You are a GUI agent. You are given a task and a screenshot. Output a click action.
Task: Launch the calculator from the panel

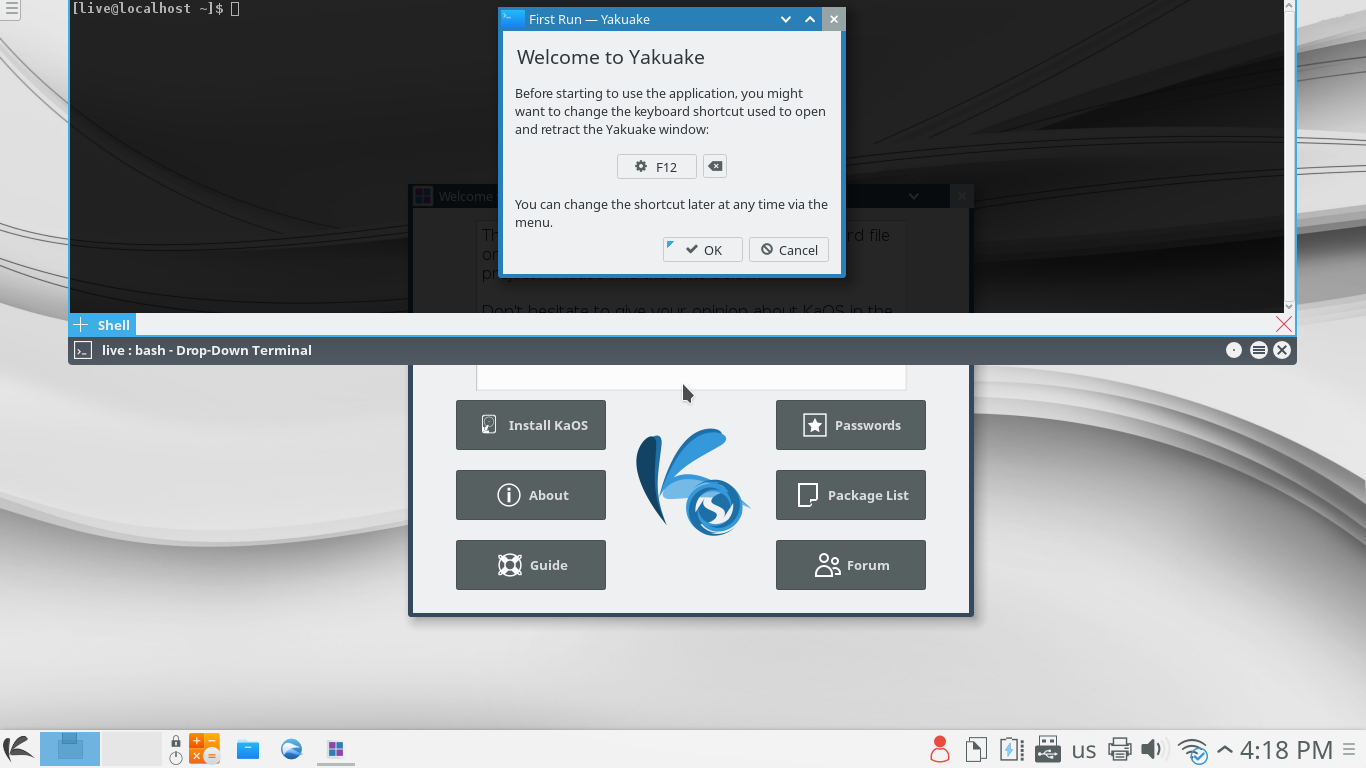(x=204, y=749)
